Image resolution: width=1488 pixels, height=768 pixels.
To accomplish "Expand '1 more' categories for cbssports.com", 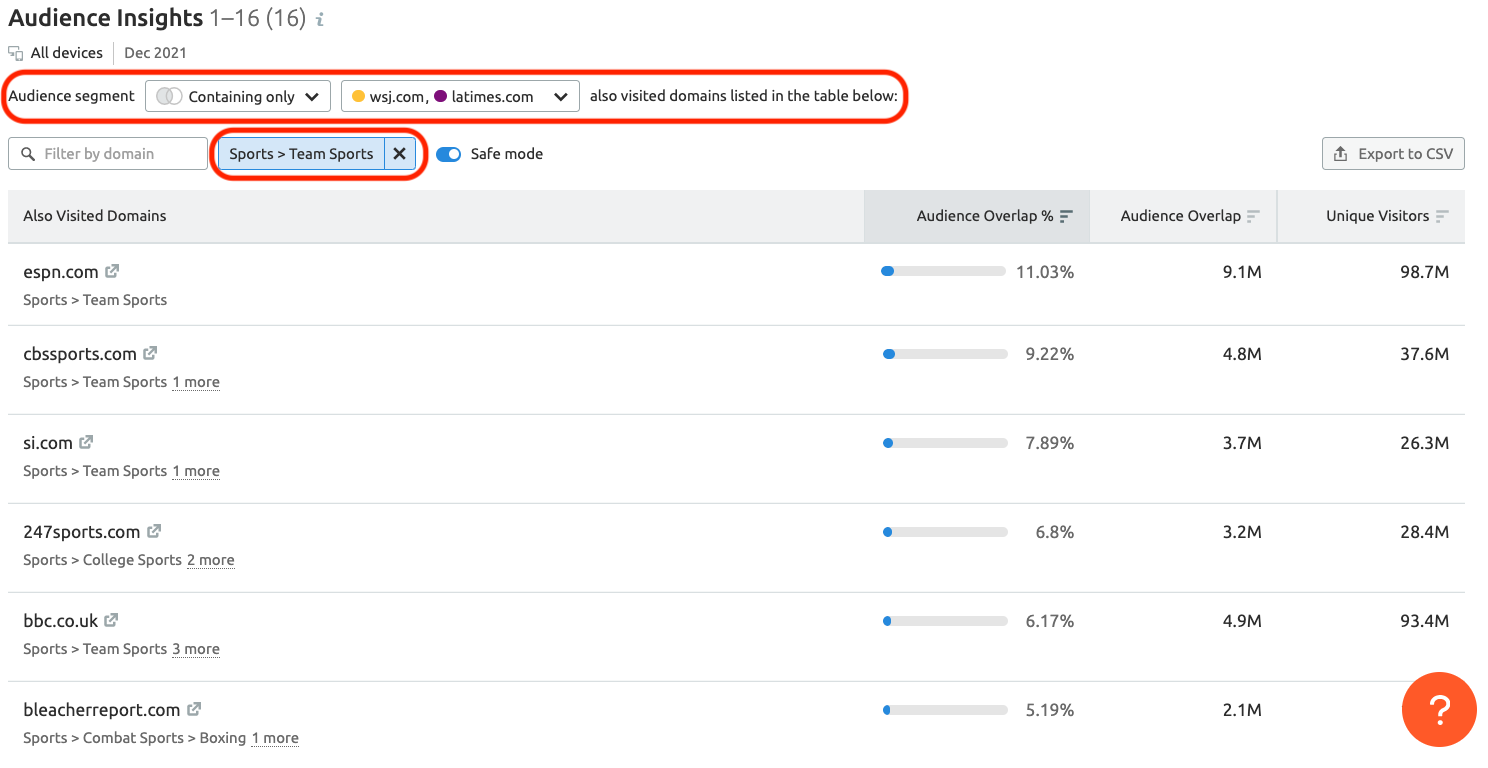I will [x=196, y=382].
